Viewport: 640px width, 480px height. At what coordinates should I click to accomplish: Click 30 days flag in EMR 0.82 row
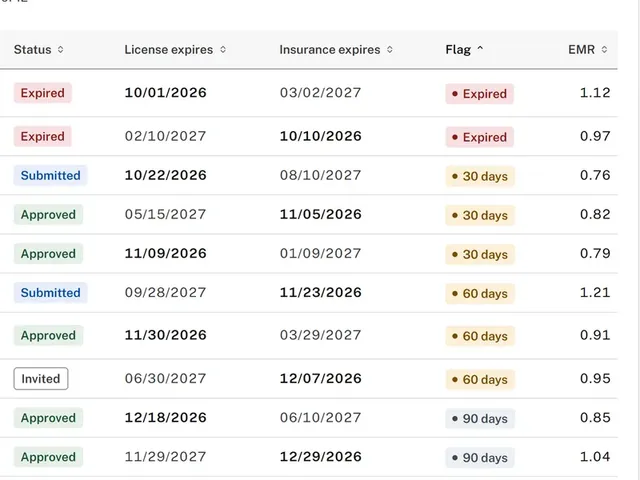coord(480,216)
